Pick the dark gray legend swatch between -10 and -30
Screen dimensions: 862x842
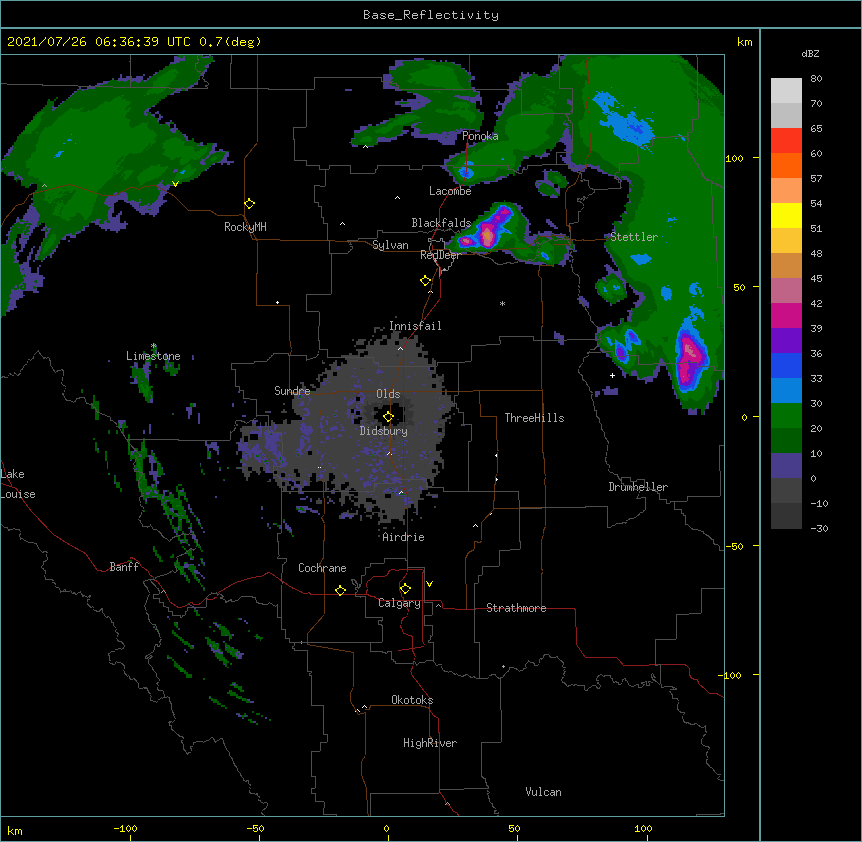(x=786, y=516)
